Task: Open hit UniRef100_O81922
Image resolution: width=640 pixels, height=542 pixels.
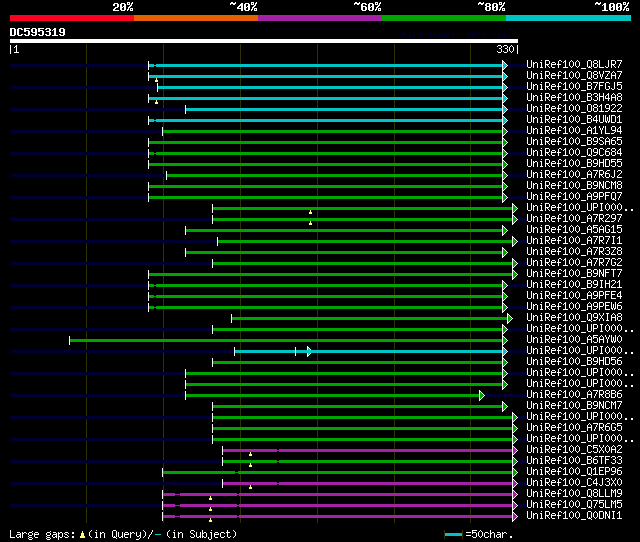Action: click(574, 109)
